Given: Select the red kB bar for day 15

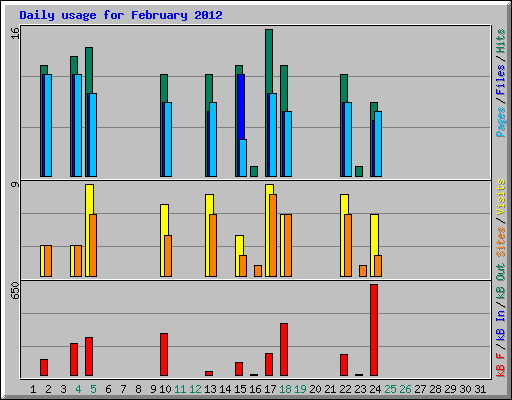Looking at the screenshot, I should point(239,369).
